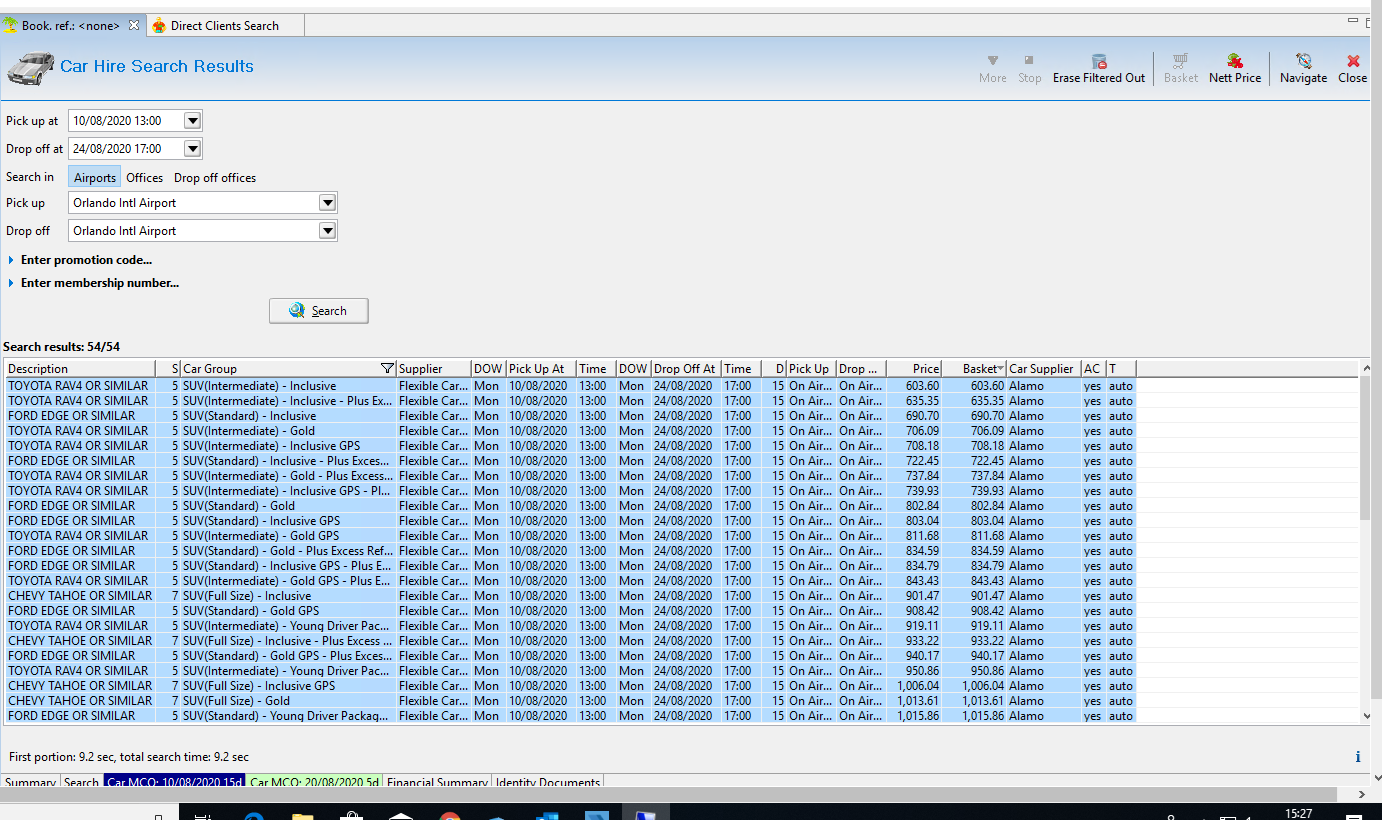Open Car MCO: 20/08/2020 5d tab

click(314, 782)
